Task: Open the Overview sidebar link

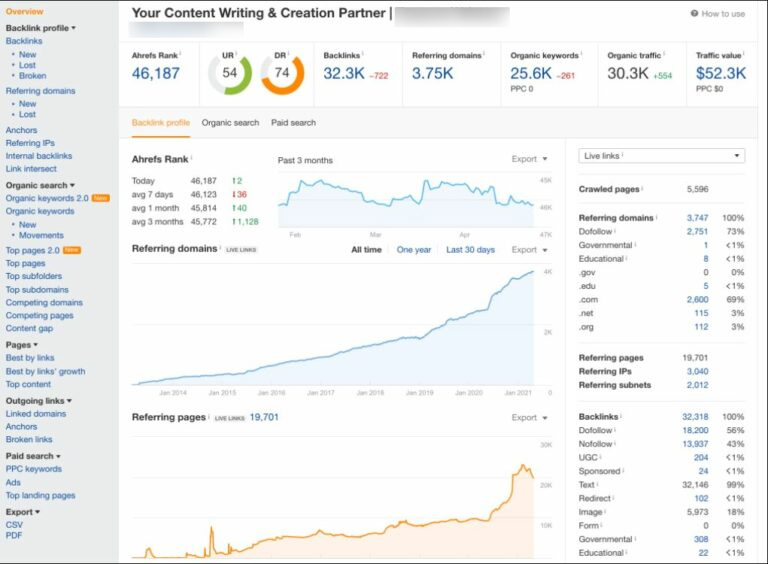Action: click(24, 11)
